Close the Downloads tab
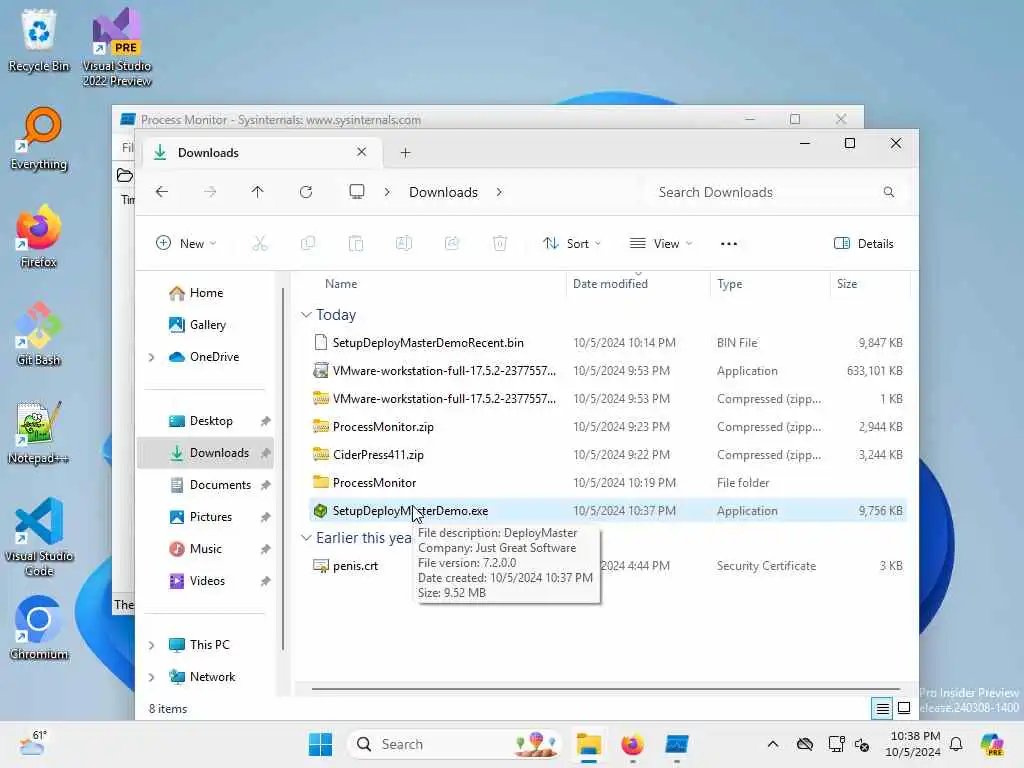 361,152
